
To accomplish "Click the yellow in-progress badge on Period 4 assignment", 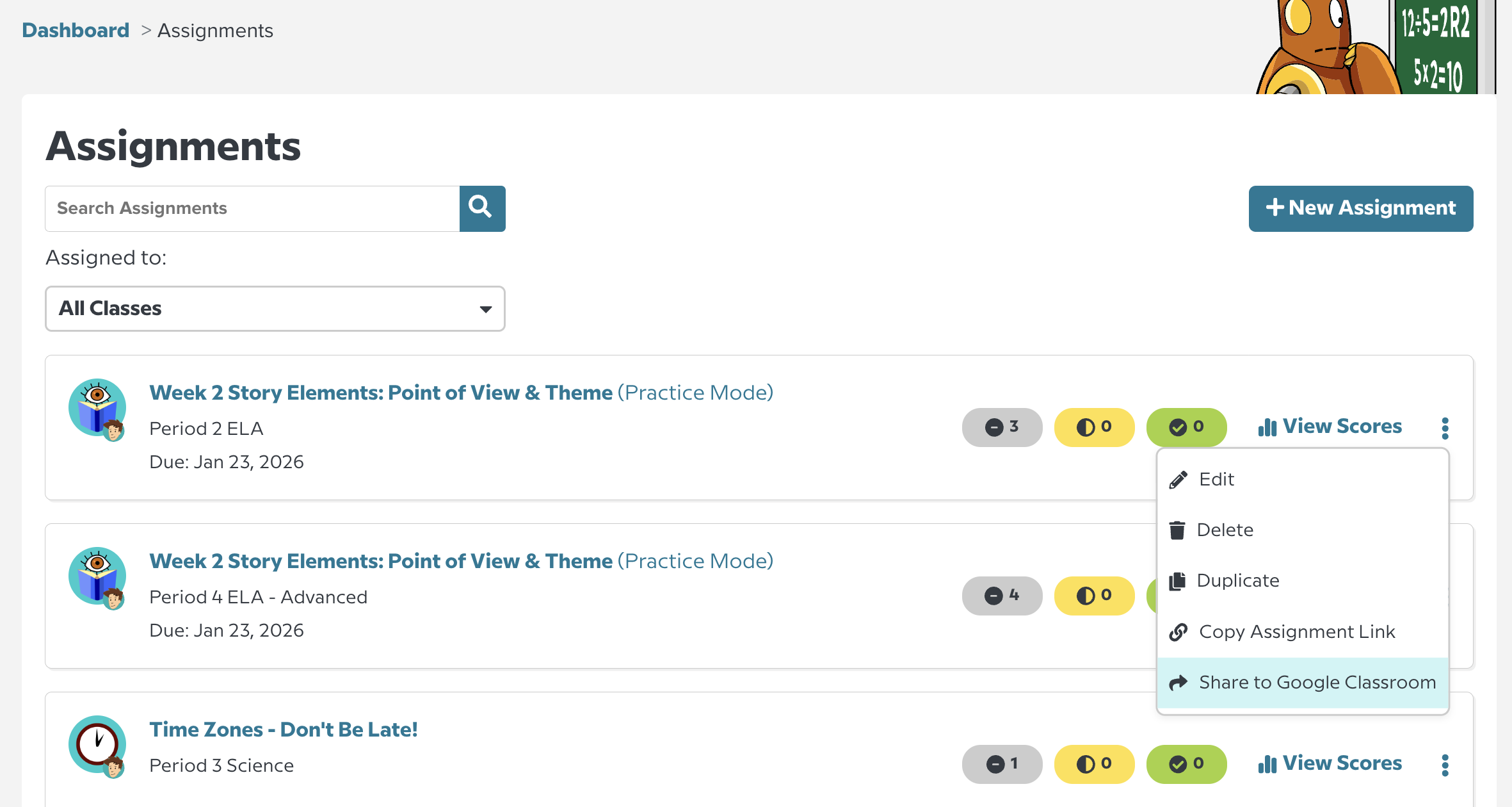I will pos(1094,596).
